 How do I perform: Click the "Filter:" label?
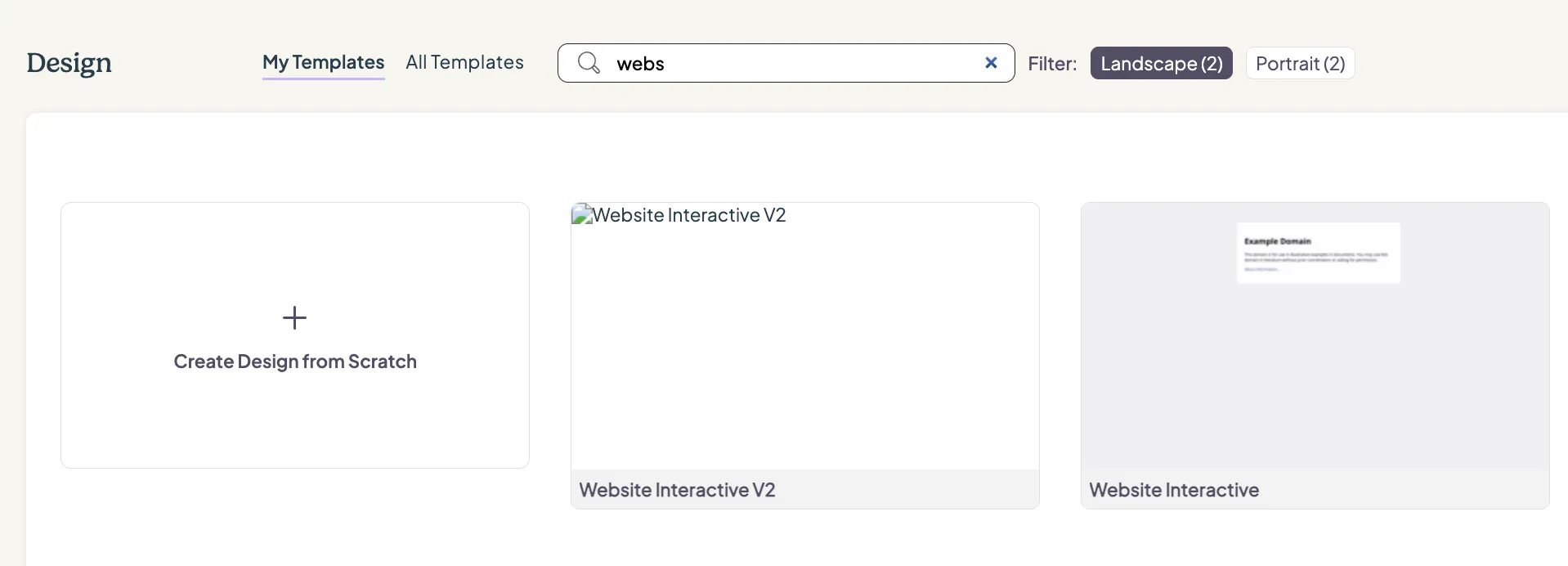coord(1052,63)
